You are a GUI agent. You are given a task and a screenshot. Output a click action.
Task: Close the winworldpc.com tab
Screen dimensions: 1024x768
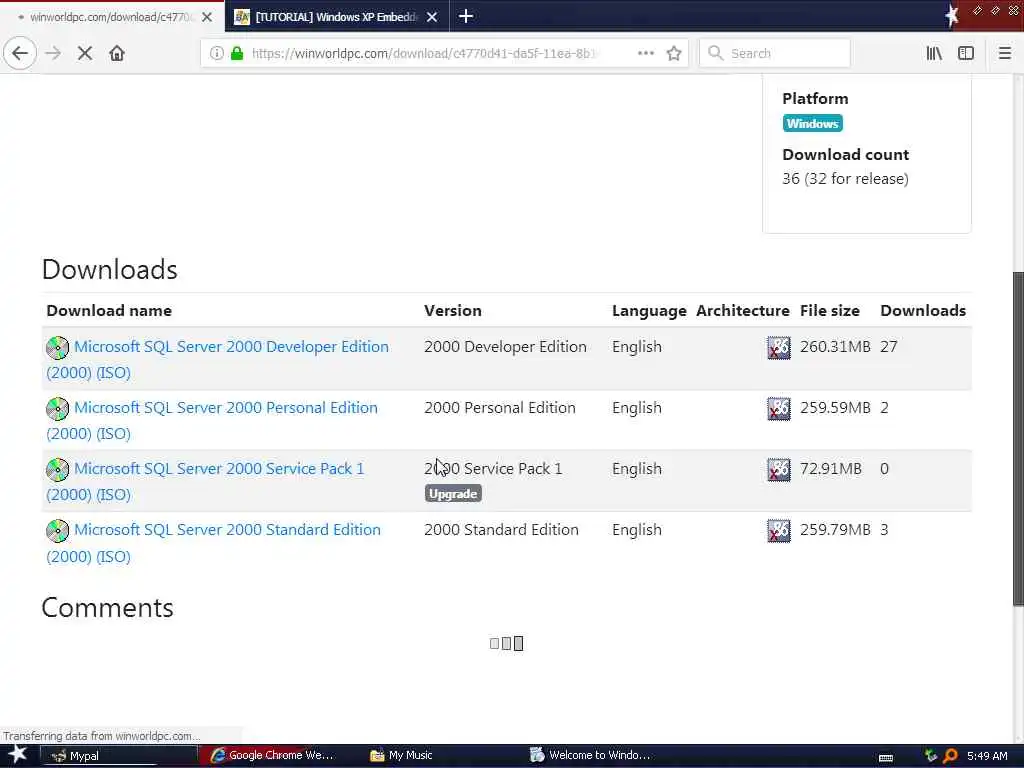tap(207, 17)
